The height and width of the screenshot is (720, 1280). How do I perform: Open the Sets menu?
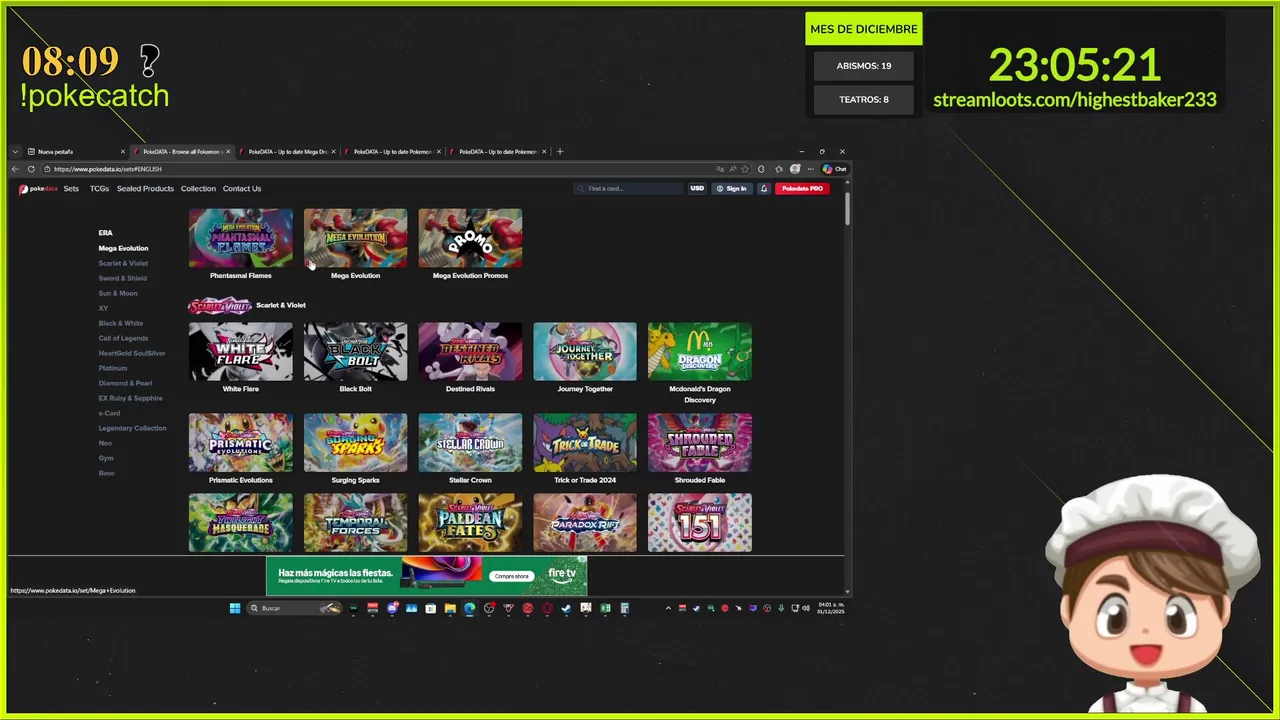tap(71, 189)
